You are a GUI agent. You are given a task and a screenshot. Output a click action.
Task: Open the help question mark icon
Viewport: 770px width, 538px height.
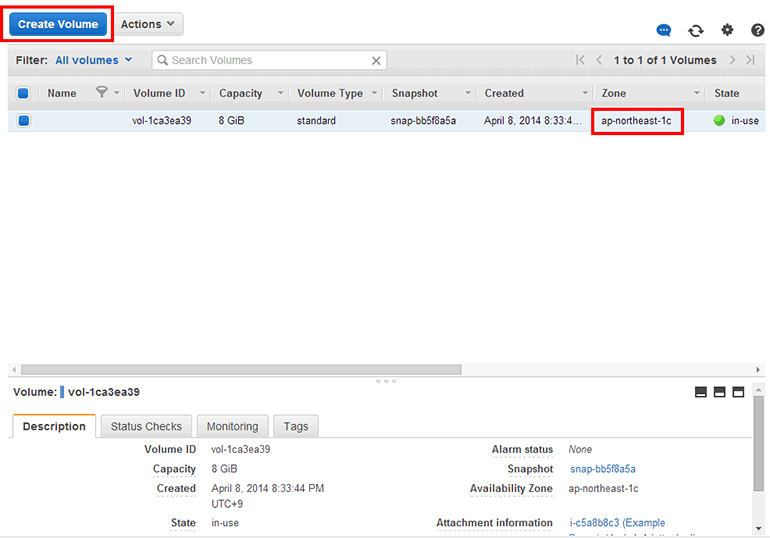(x=757, y=31)
